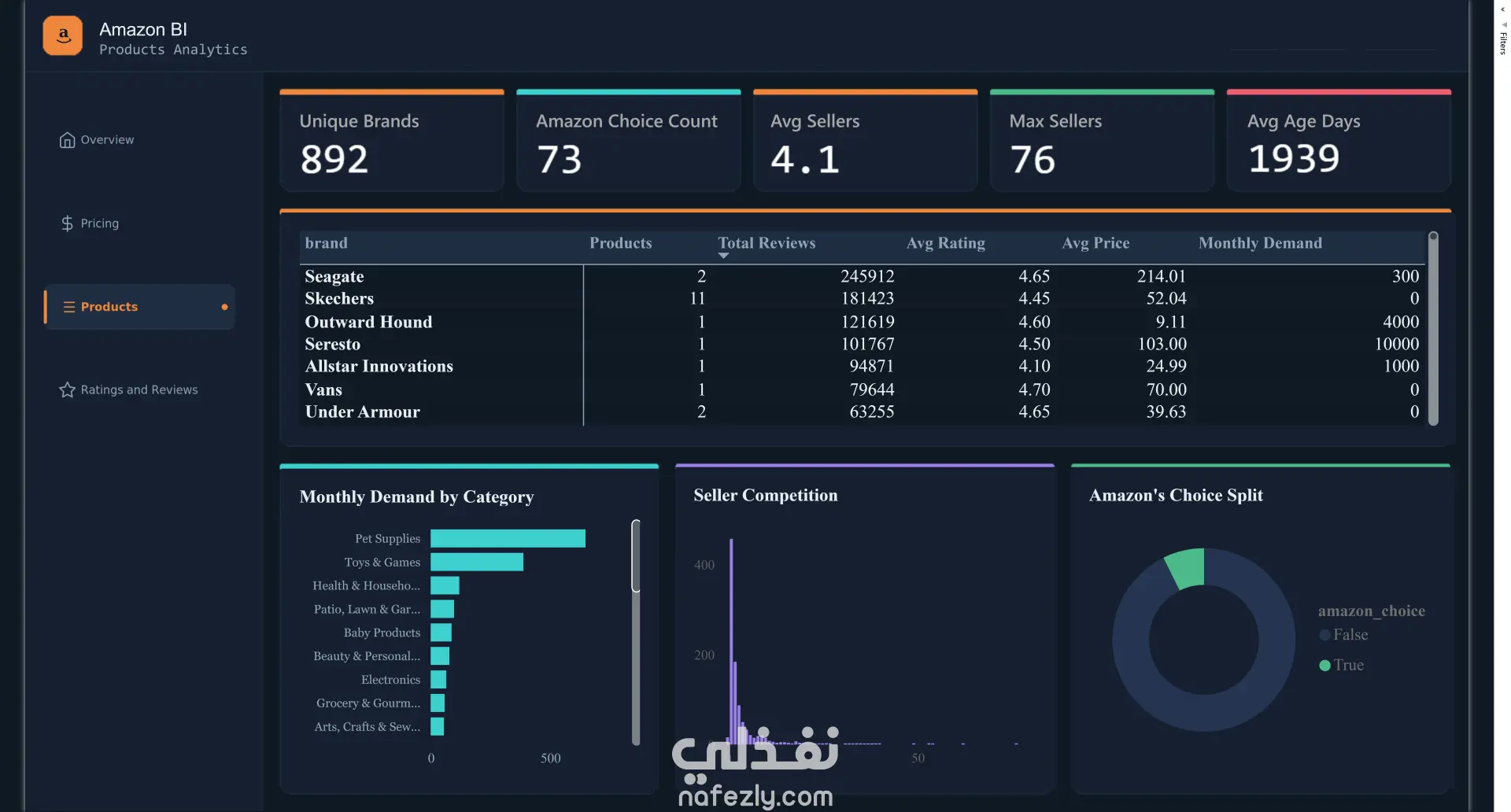Select the Allstar Innovations brand row
The height and width of the screenshot is (812, 1511).
pyautogui.click(x=862, y=367)
